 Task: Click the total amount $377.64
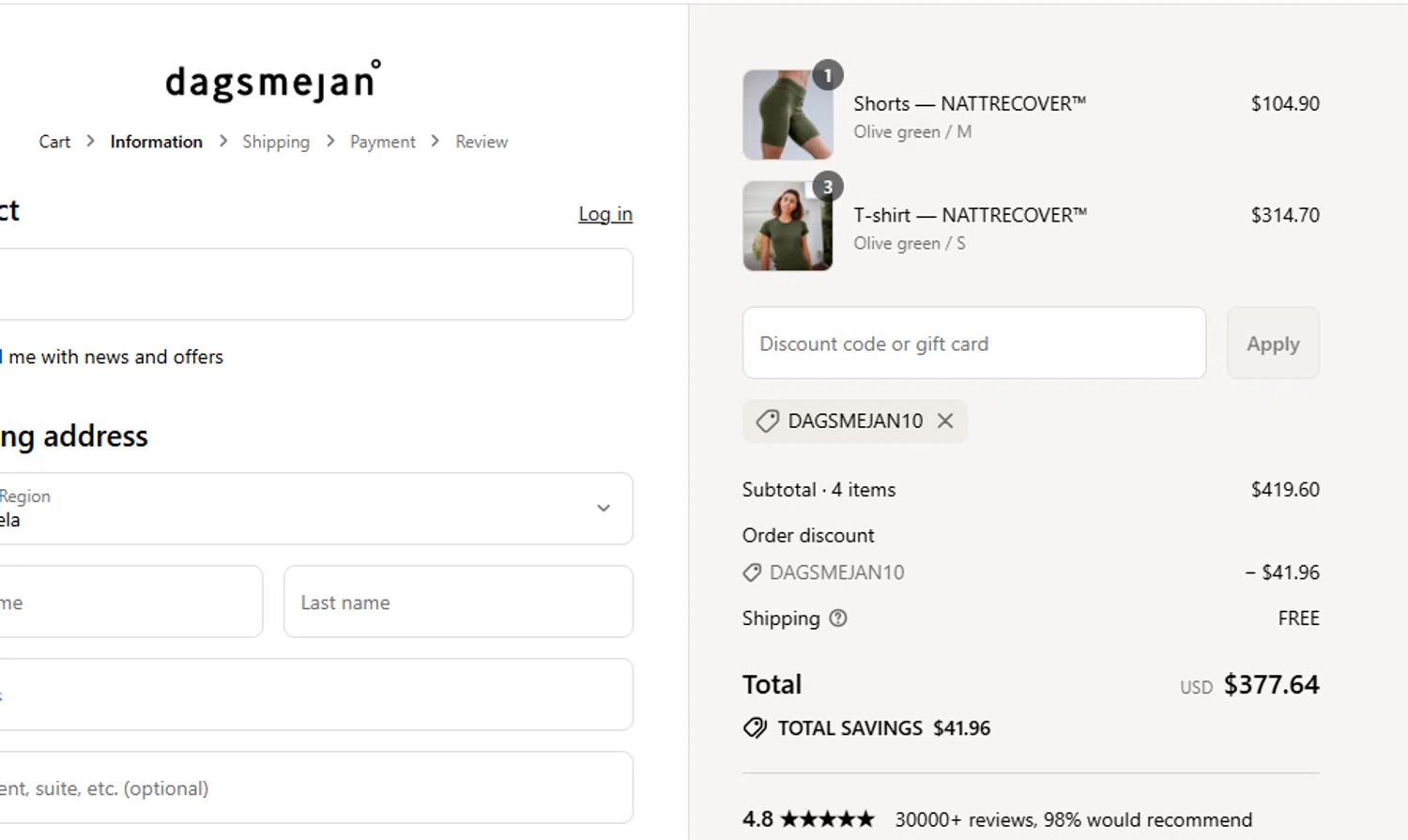pyautogui.click(x=1271, y=684)
